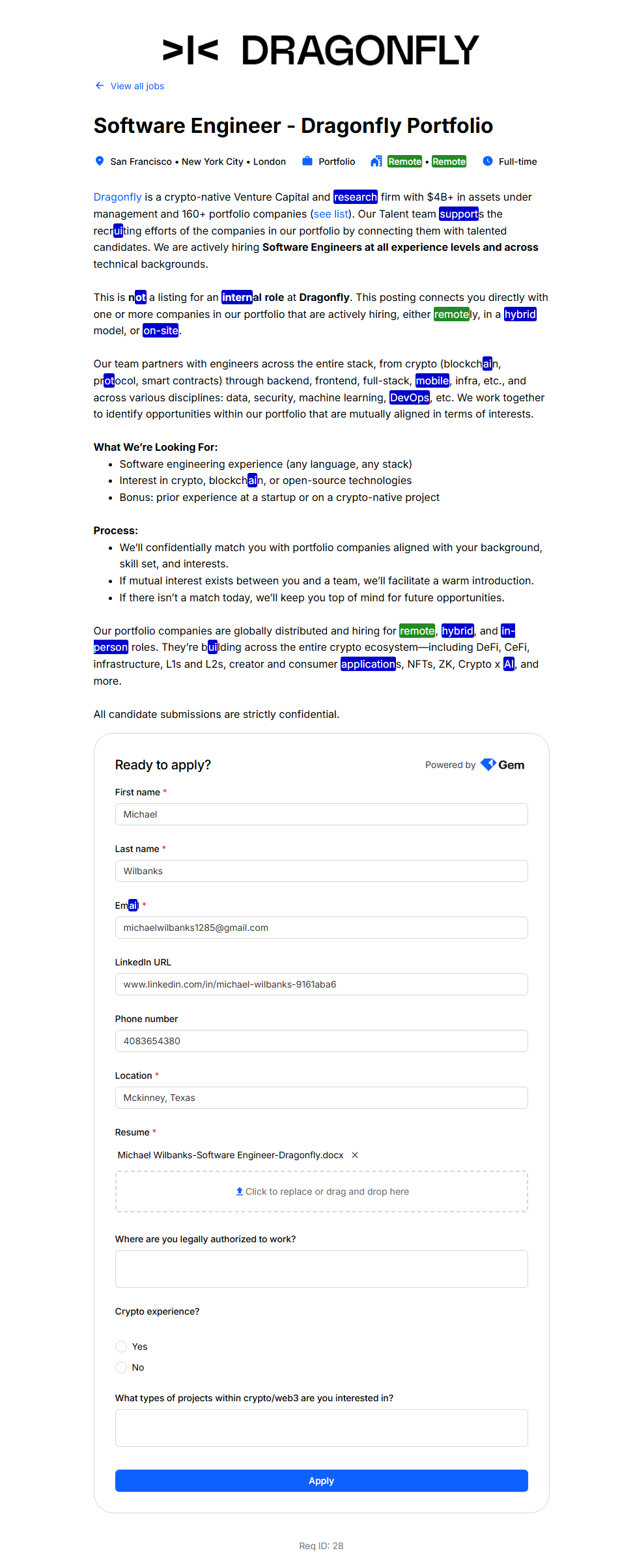Select Yes for crypto experience

tap(121, 1347)
